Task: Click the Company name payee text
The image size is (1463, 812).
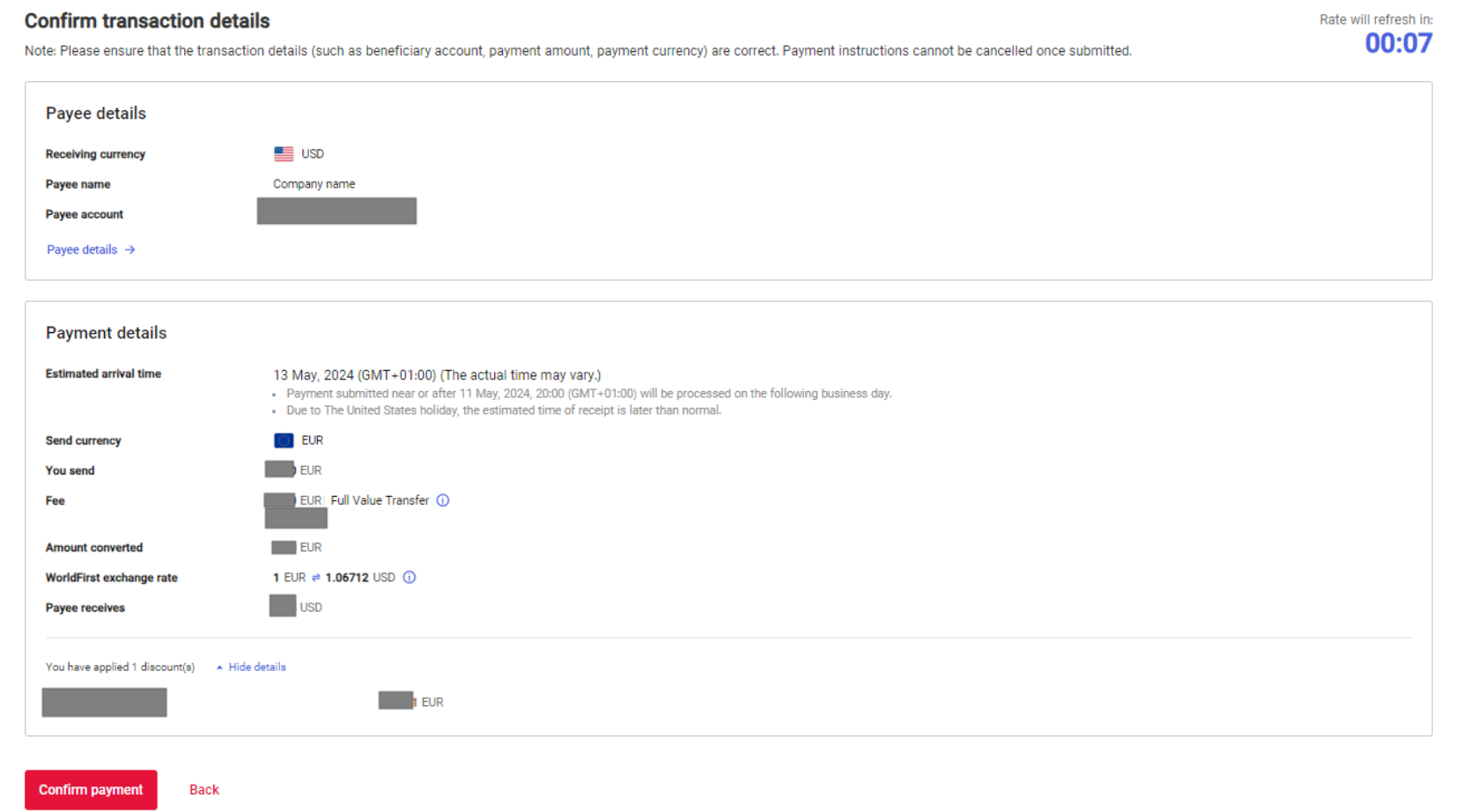Action: [314, 184]
